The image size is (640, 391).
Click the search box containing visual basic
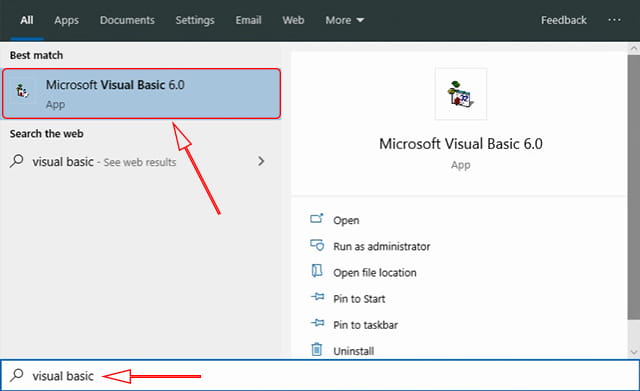point(320,375)
